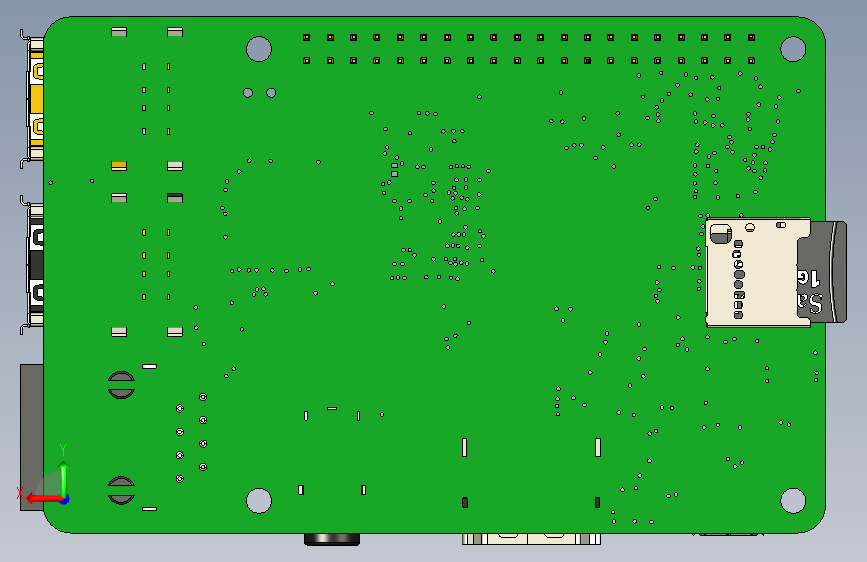Select the mounting hole nearest the axis triad
Image resolution: width=867 pixels, height=562 pixels.
pos(259,501)
